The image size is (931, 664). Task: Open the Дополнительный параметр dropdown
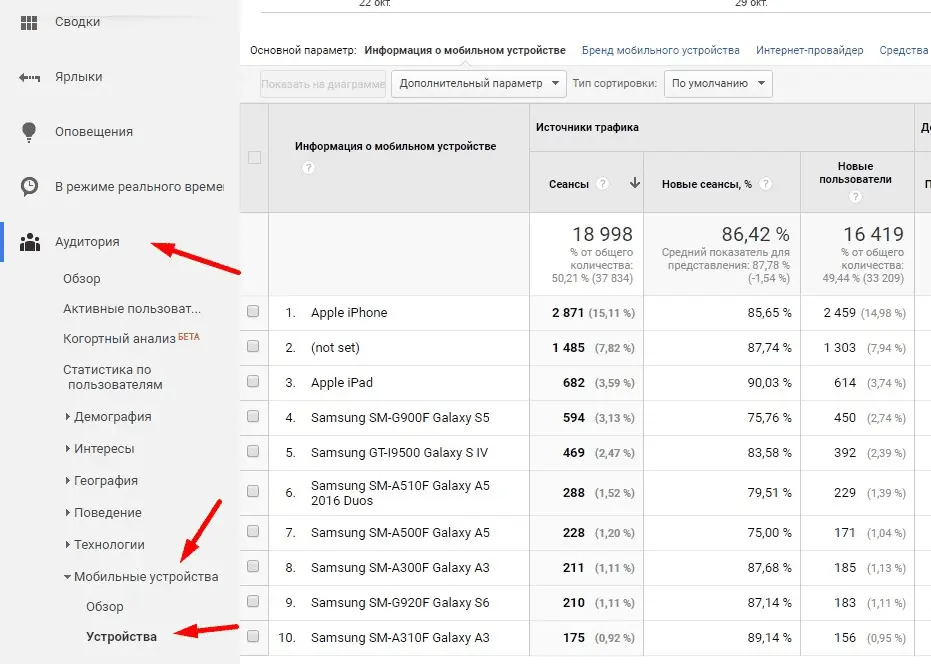tap(479, 84)
